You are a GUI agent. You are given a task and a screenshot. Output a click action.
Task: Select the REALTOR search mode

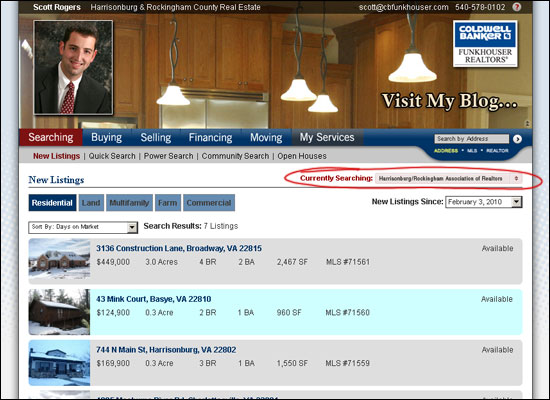[x=497, y=151]
